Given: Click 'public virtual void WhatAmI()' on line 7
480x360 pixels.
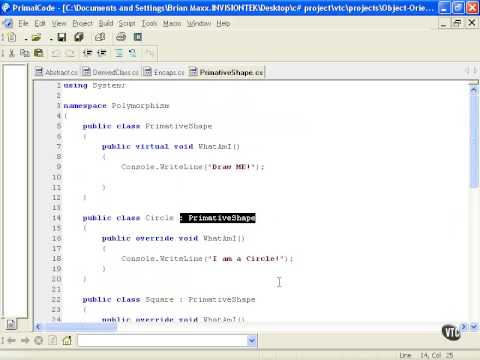Looking at the screenshot, I should pyautogui.click(x=171, y=147).
